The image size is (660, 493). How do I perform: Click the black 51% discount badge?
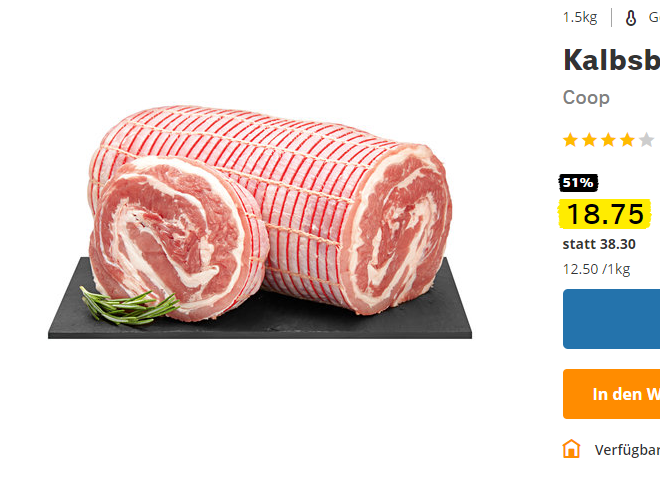(578, 183)
